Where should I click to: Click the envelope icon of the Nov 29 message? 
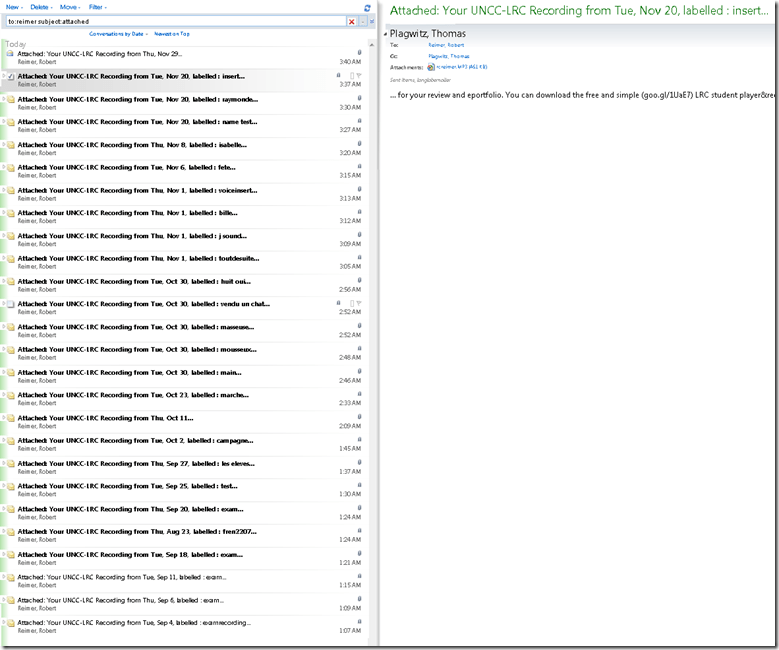[10, 53]
